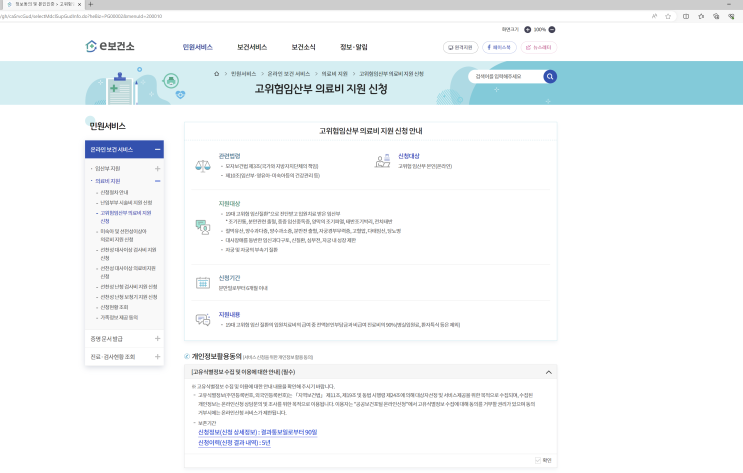Screen dimensions: 743x473
Task: Expand the 진료·검사현황 조회 section
Action: pos(157,356)
